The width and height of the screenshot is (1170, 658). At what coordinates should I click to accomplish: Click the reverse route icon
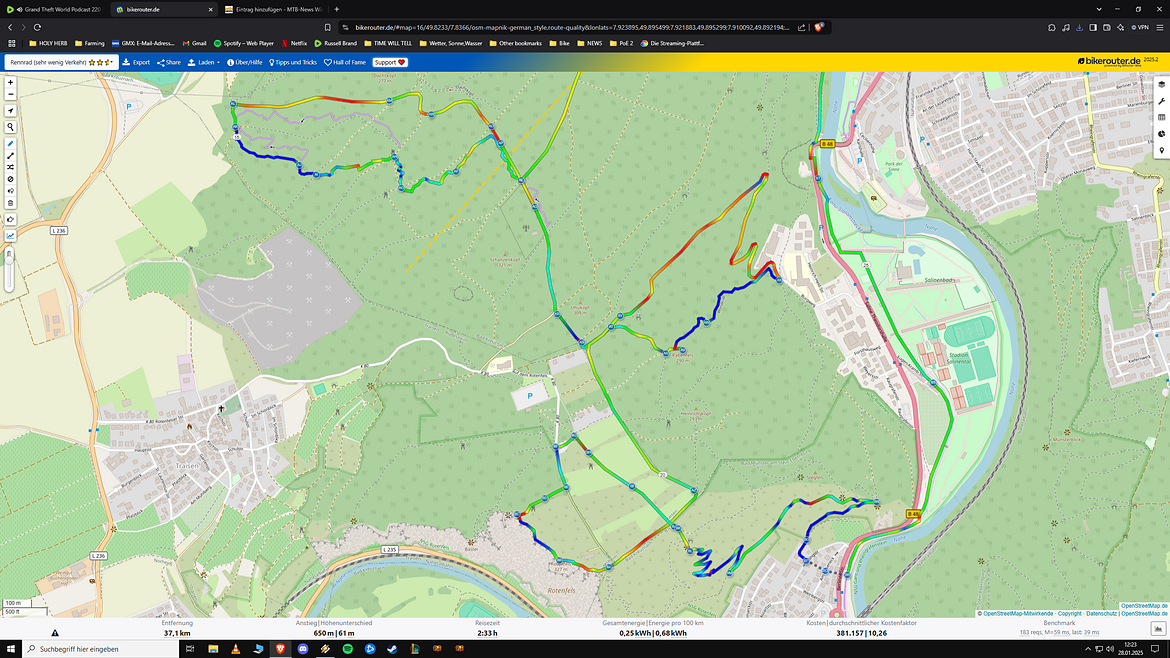[10, 191]
